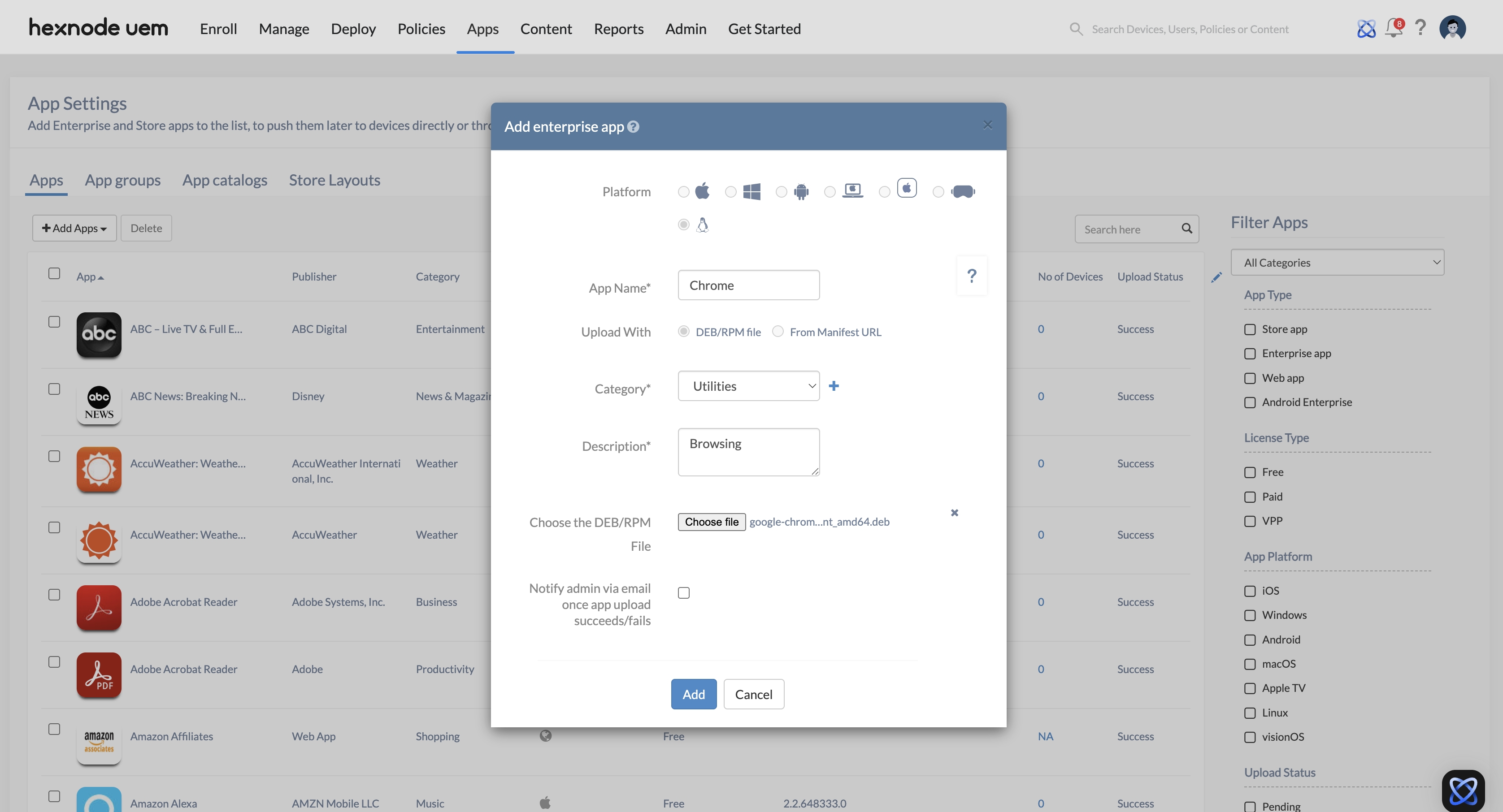Open the Utilities category dropdown
This screenshot has width=1503, height=812.
click(748, 386)
